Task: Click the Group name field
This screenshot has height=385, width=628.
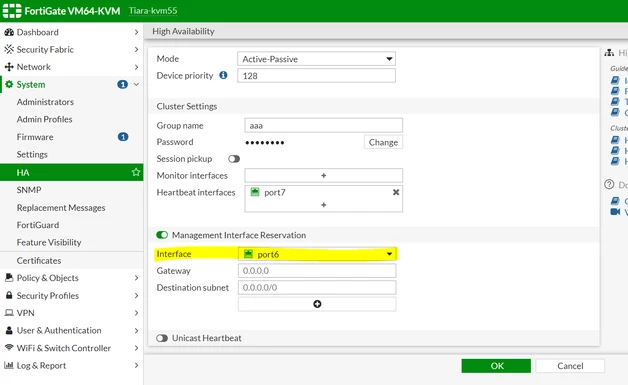Action: pos(324,125)
